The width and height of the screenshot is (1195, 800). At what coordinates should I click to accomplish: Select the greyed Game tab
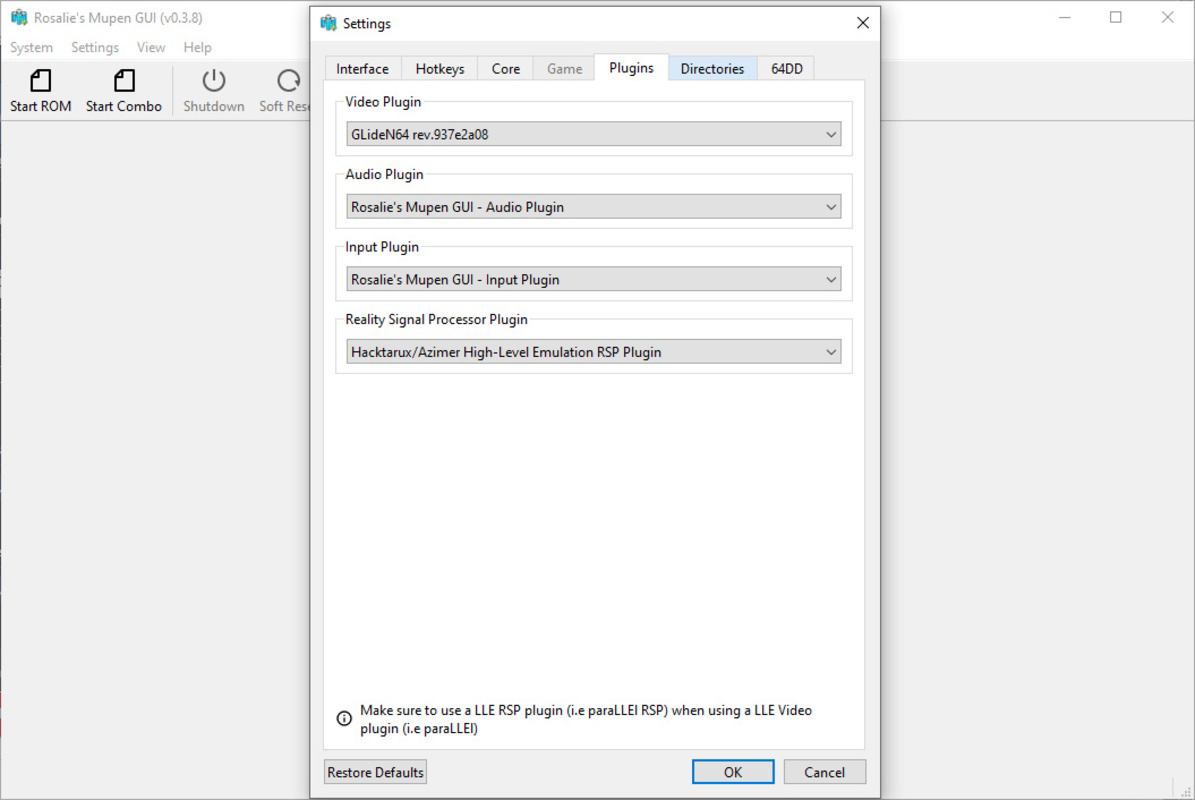click(565, 69)
